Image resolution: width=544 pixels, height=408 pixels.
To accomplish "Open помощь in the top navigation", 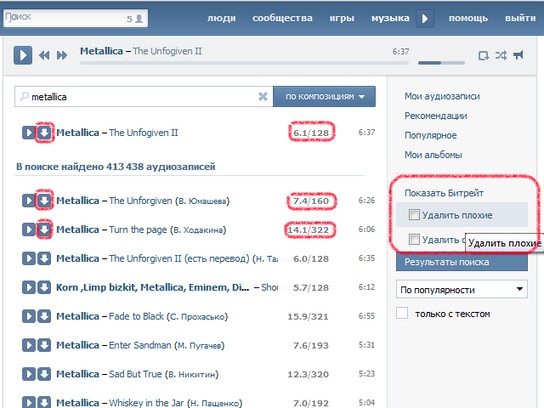I will pos(468,18).
